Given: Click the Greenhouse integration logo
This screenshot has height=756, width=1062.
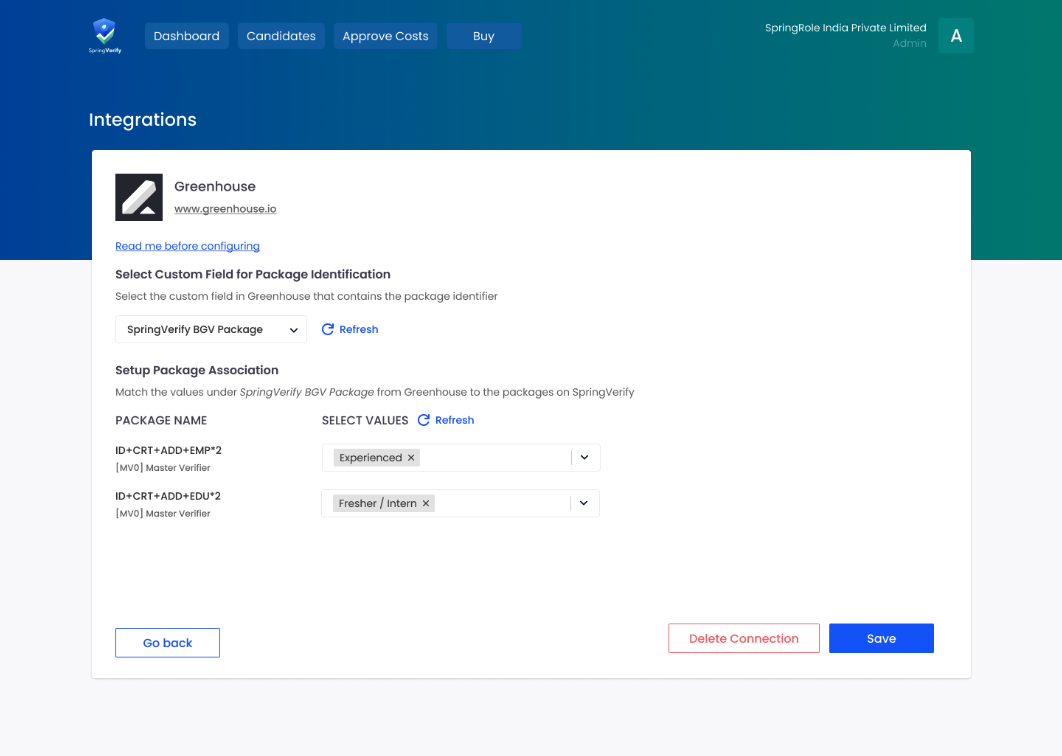Looking at the screenshot, I should pyautogui.click(x=139, y=197).
